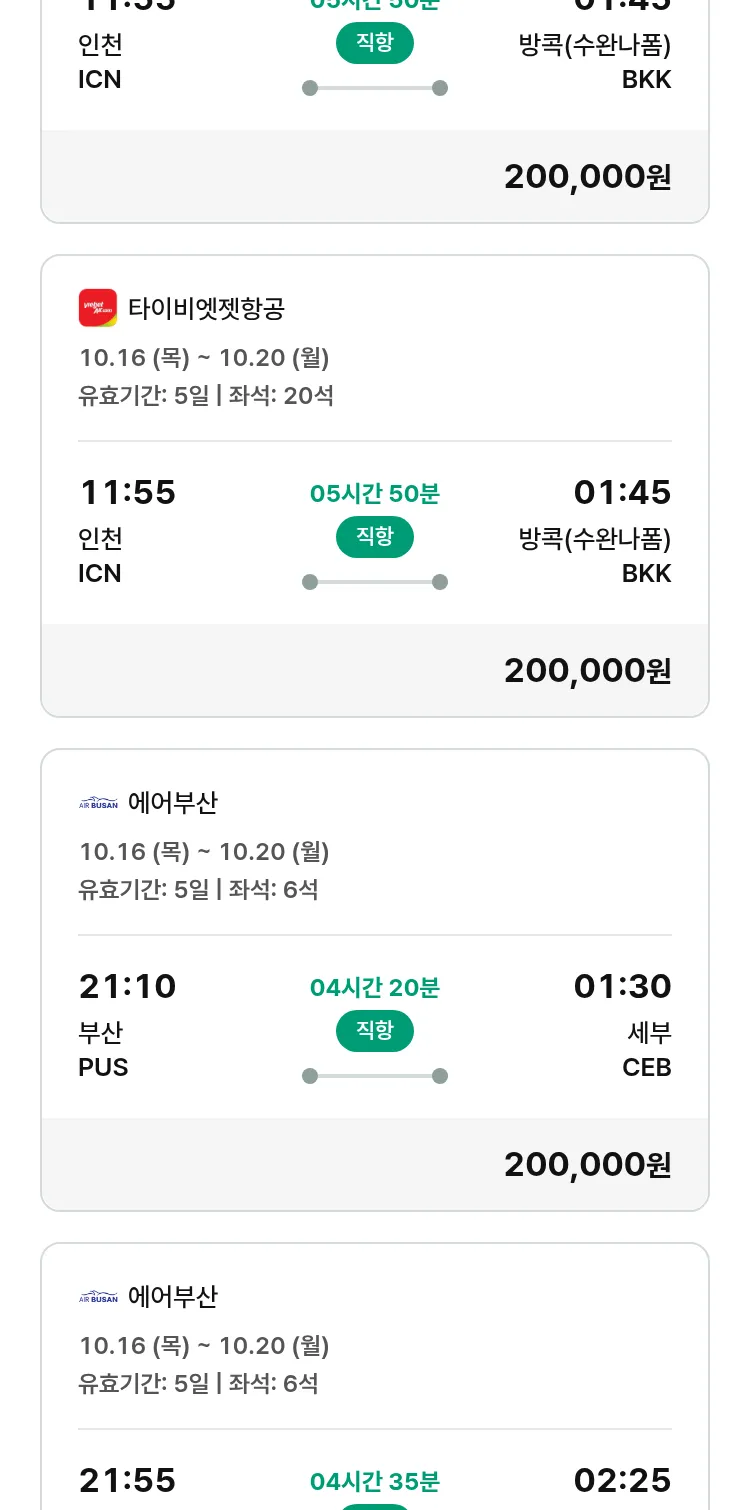
Task: Tap the 좌석: 20석 validity line
Action: click(206, 395)
